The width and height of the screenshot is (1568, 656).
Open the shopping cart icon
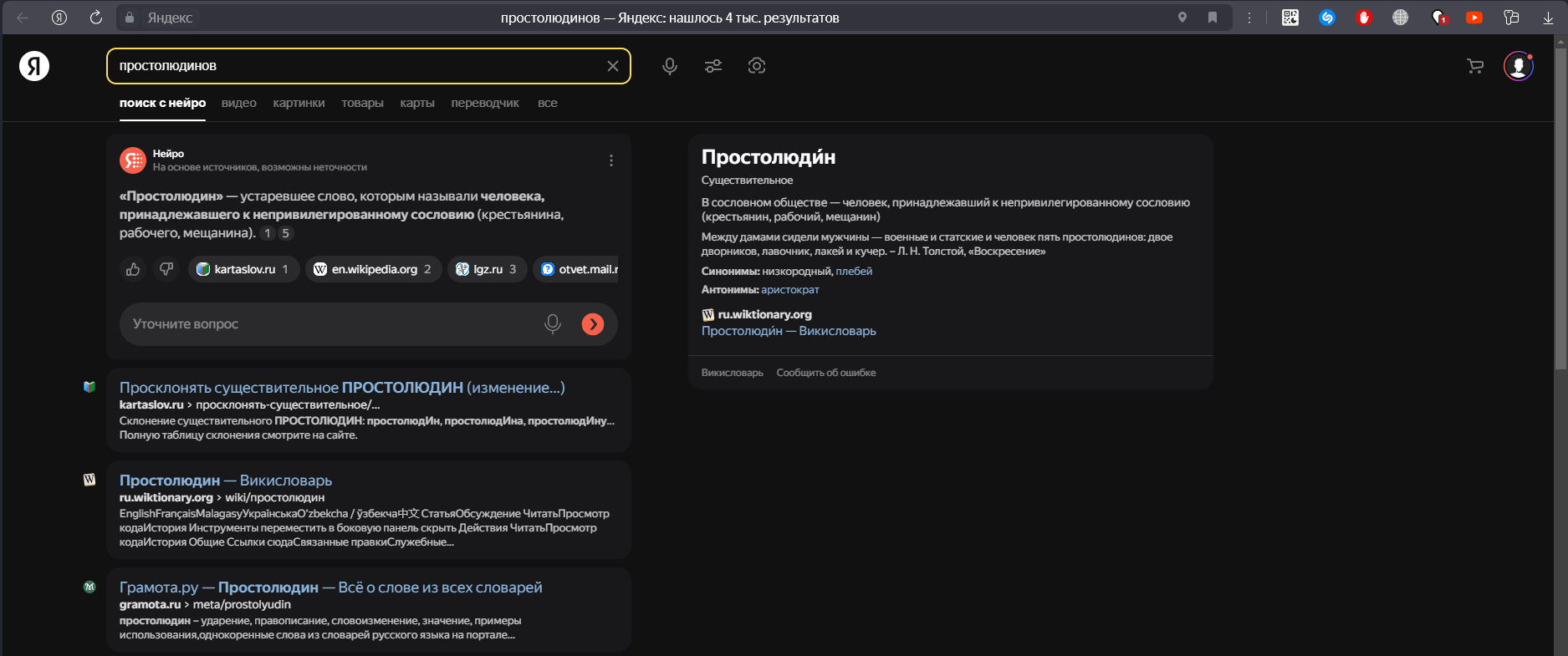click(1475, 66)
